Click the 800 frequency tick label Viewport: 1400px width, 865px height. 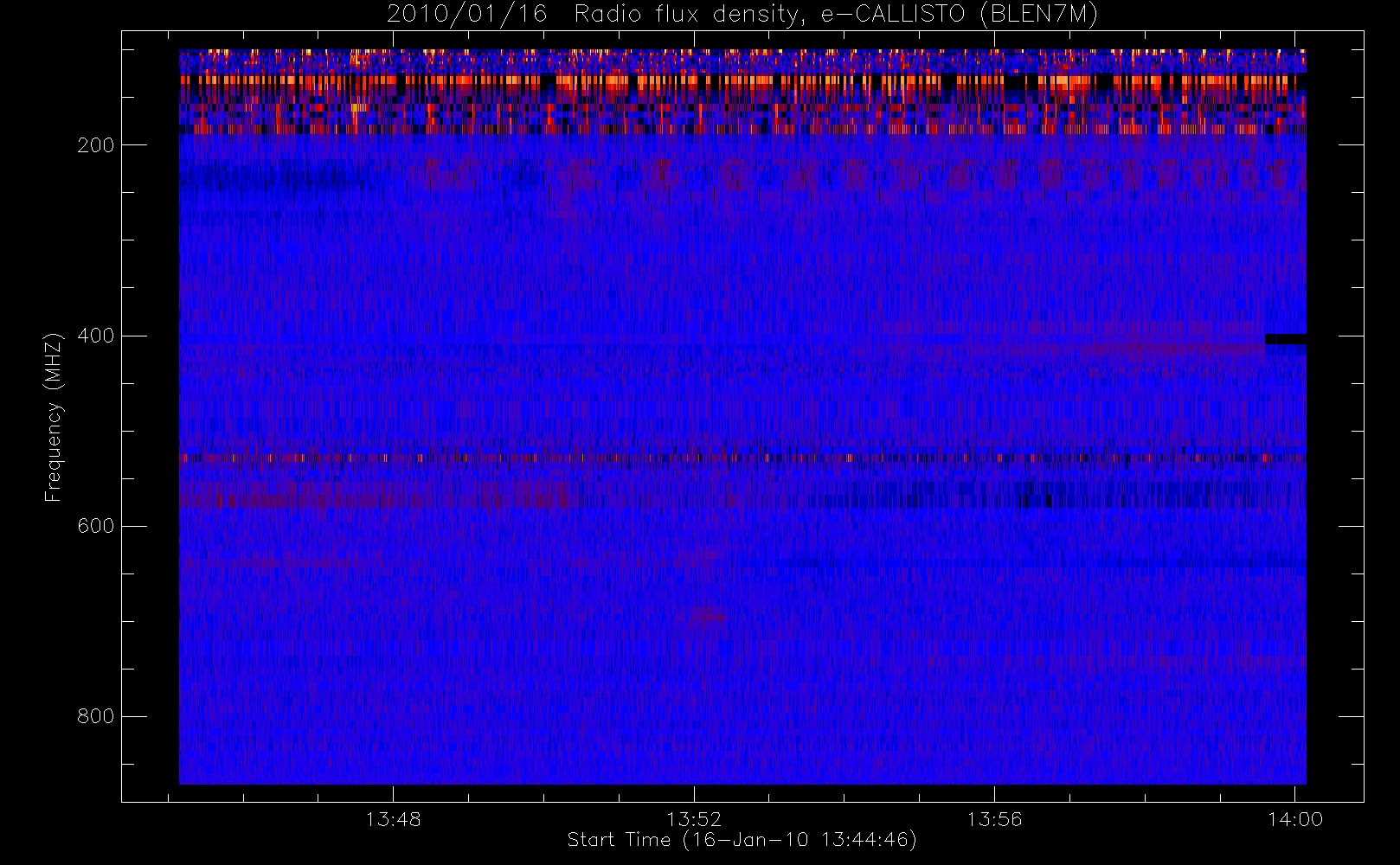(x=96, y=716)
